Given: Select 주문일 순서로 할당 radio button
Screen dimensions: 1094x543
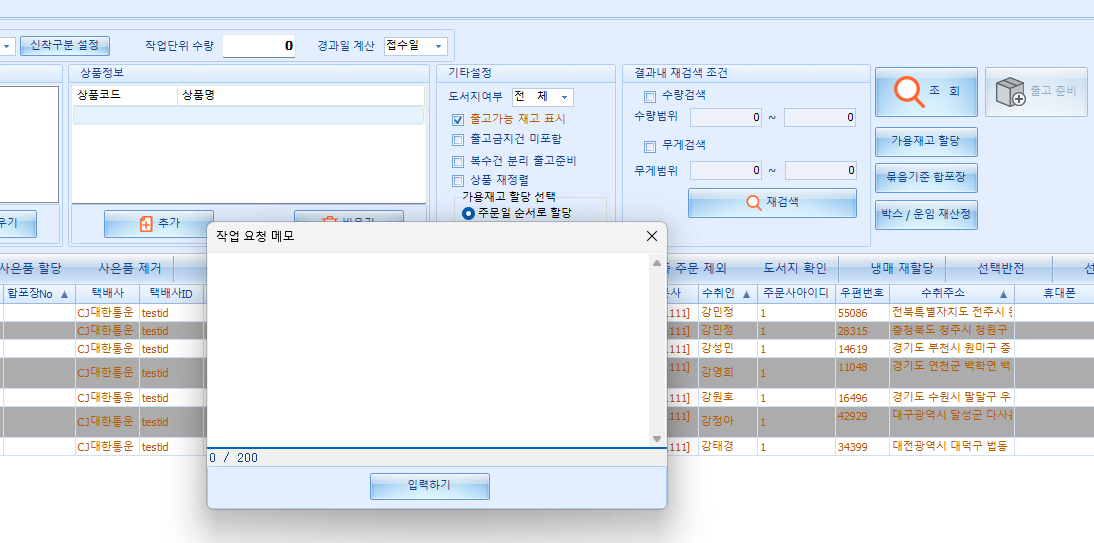Looking at the screenshot, I should (x=468, y=213).
